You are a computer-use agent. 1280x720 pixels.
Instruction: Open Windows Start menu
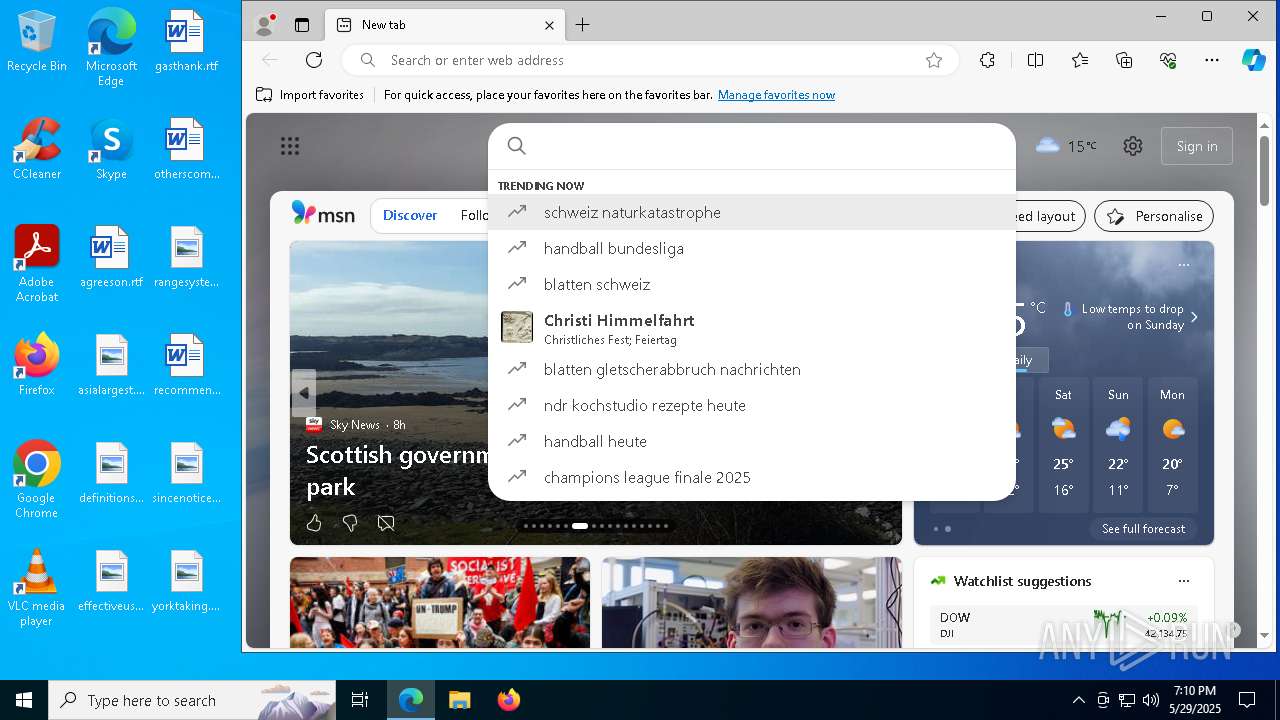click(x=24, y=700)
